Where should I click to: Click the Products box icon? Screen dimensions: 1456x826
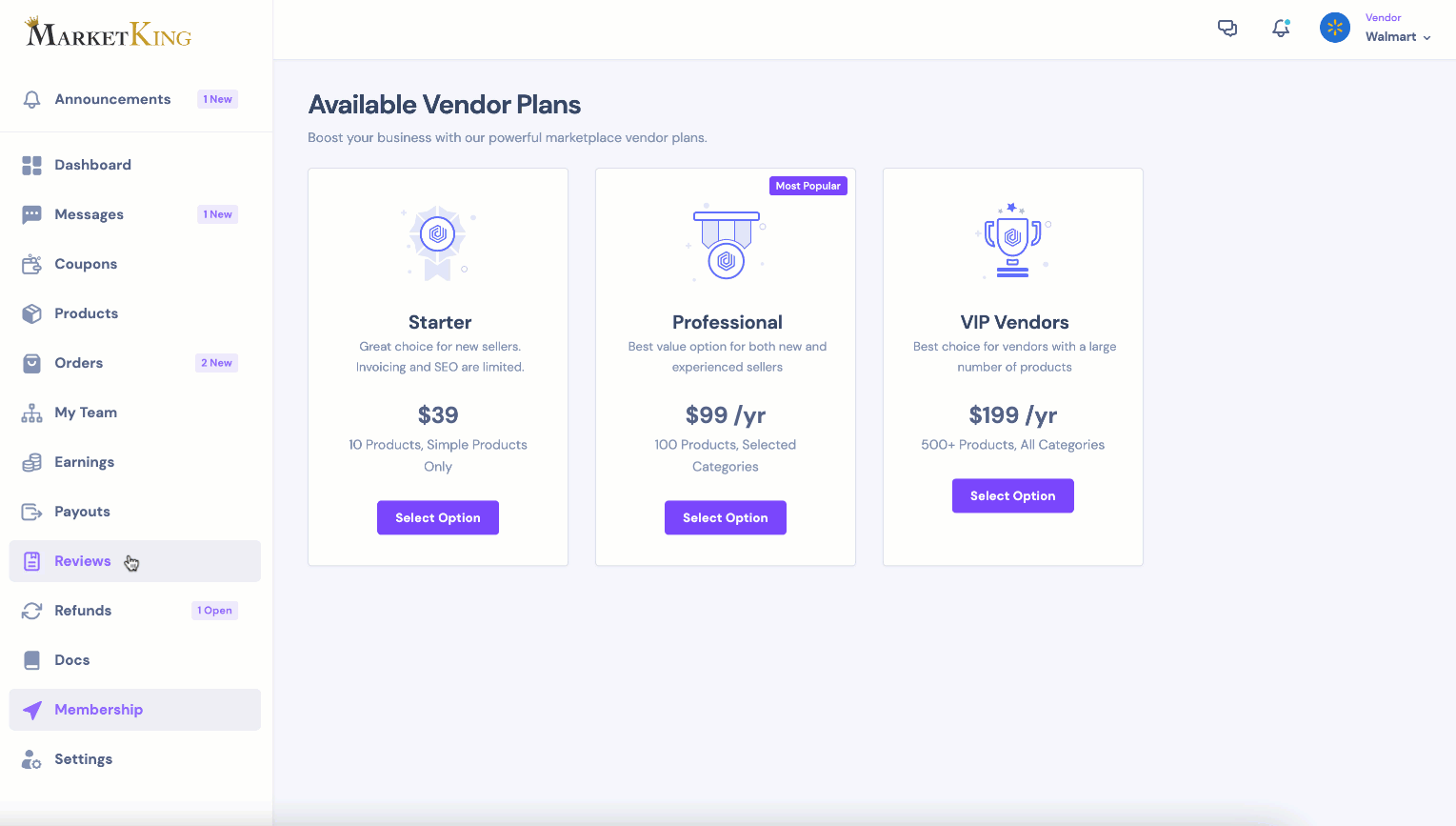tap(32, 314)
